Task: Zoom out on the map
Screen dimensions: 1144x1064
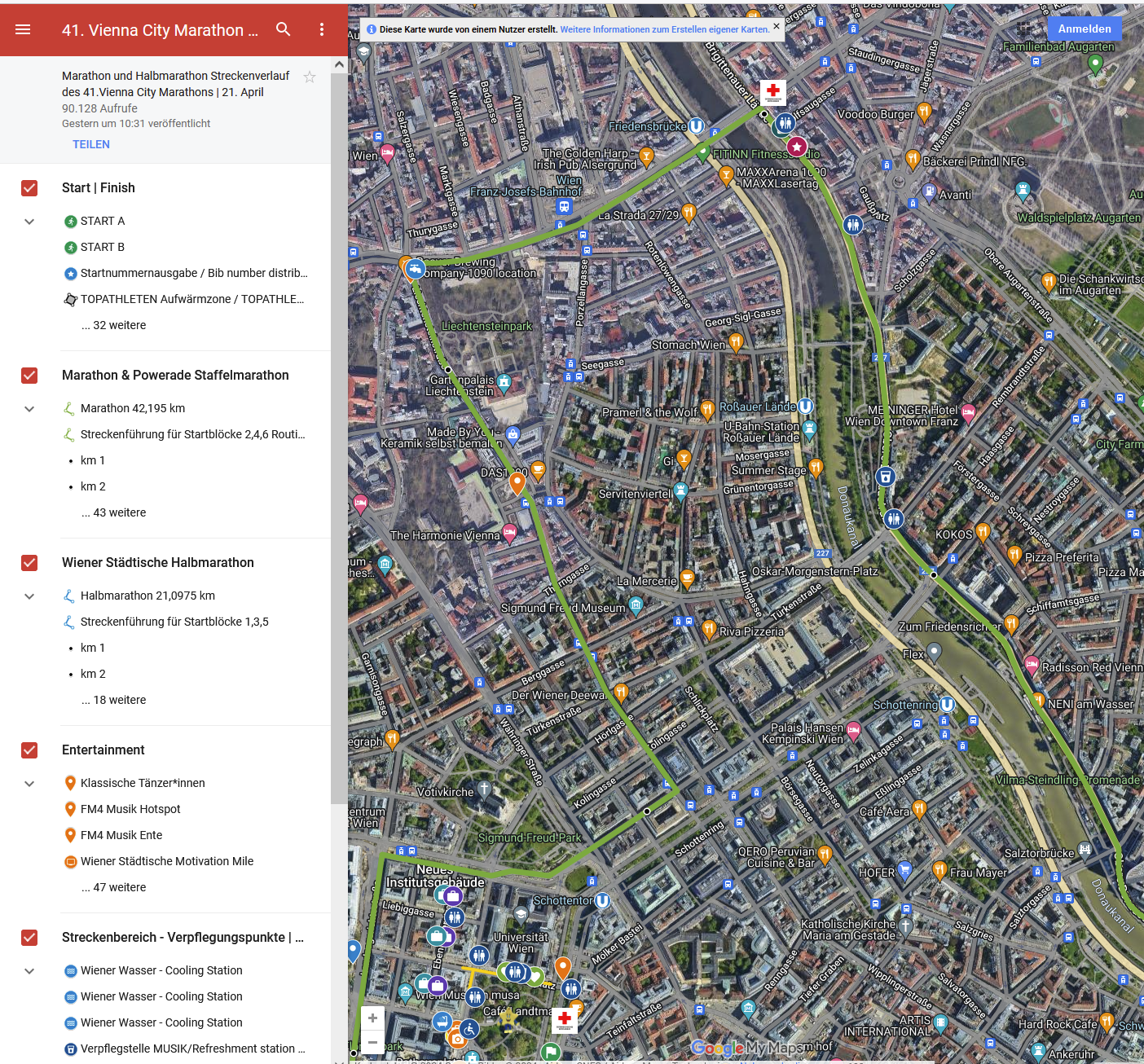Action: (x=372, y=1042)
